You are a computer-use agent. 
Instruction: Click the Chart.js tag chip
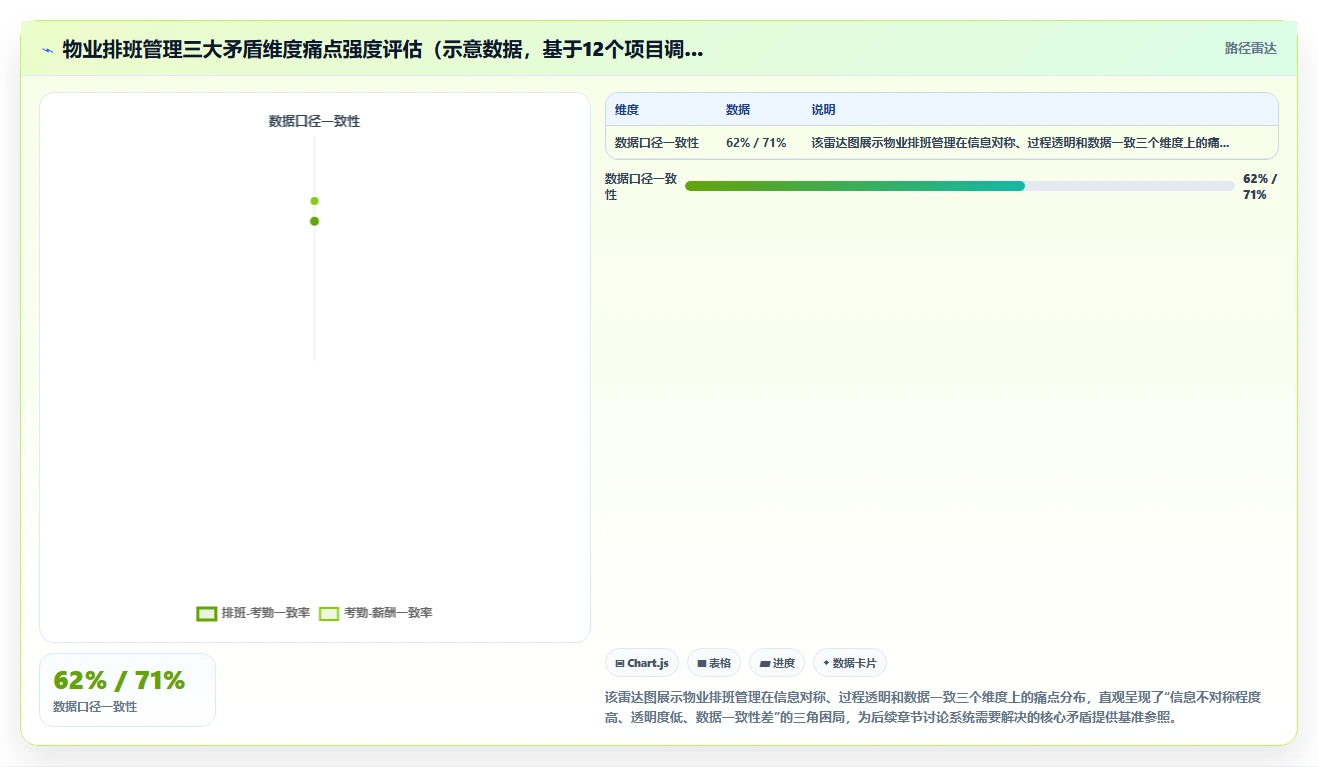[642, 663]
